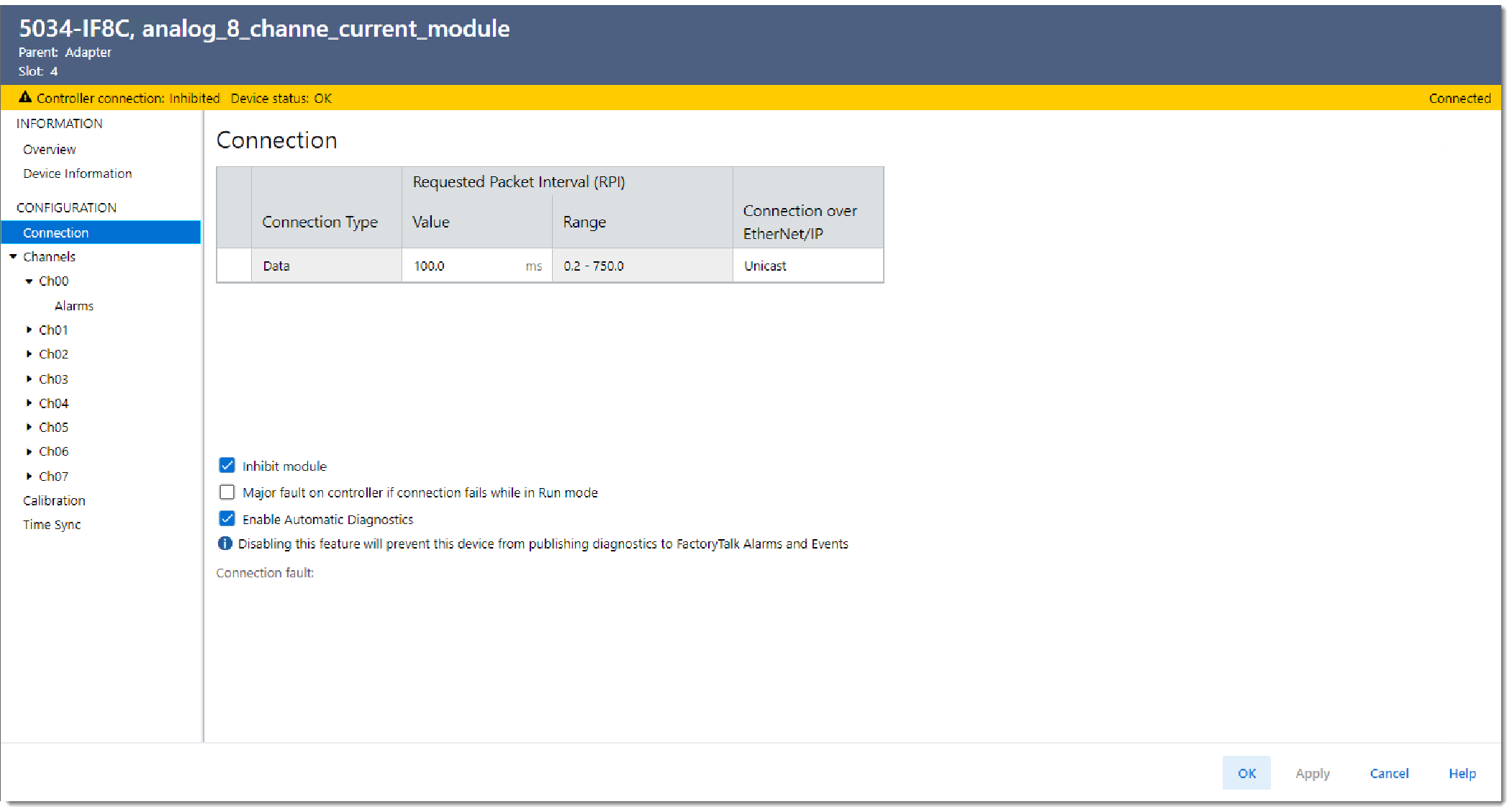The height and width of the screenshot is (812, 1512).
Task: Open Help for this dialog
Action: (1462, 773)
